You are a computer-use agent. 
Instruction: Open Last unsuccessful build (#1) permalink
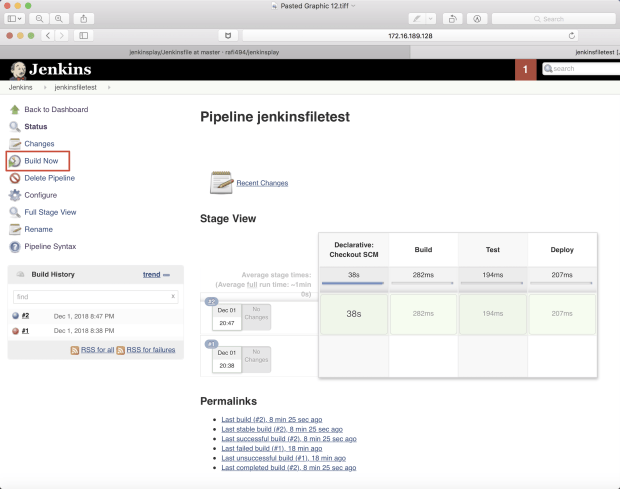[284, 458]
